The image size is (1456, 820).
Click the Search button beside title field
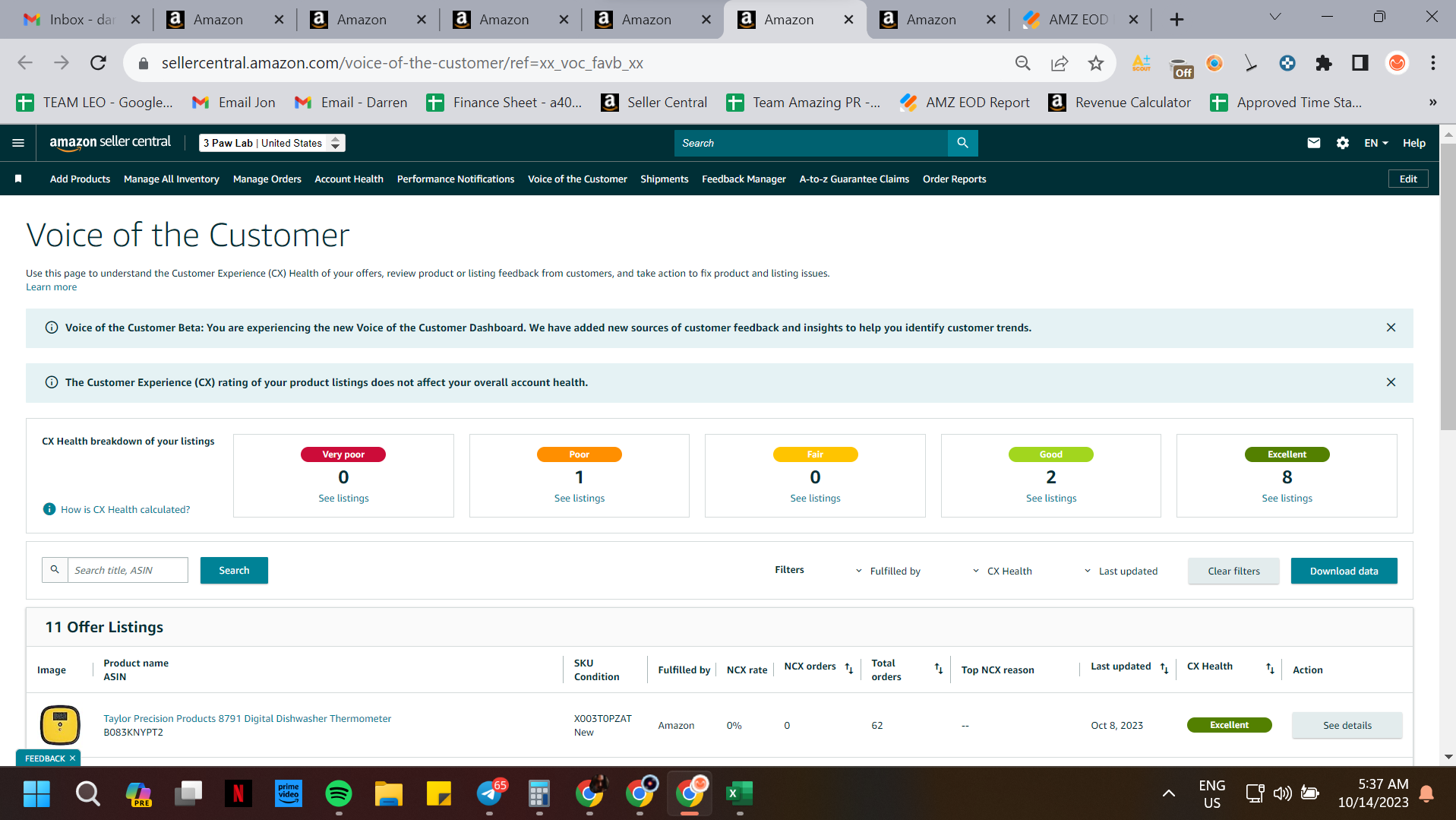[234, 570]
